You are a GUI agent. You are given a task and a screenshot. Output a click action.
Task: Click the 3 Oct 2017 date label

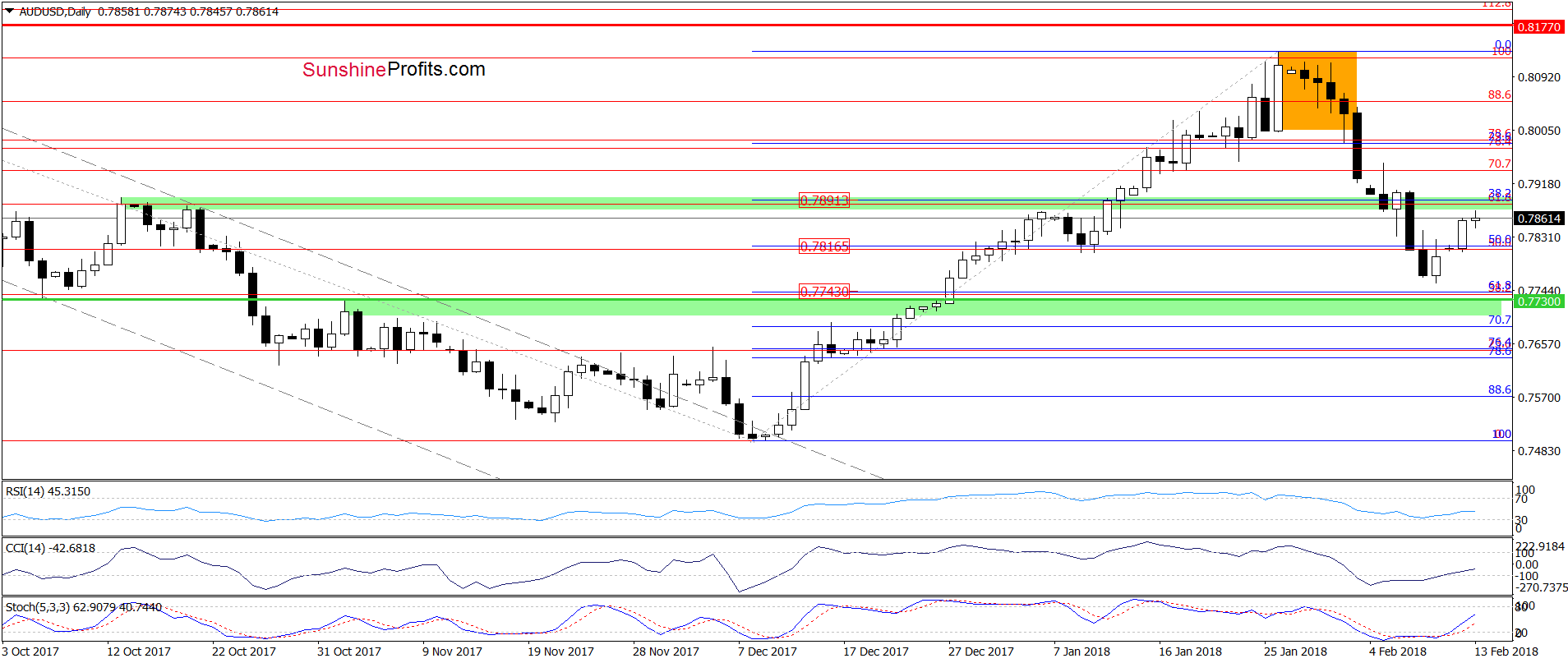pos(30,651)
